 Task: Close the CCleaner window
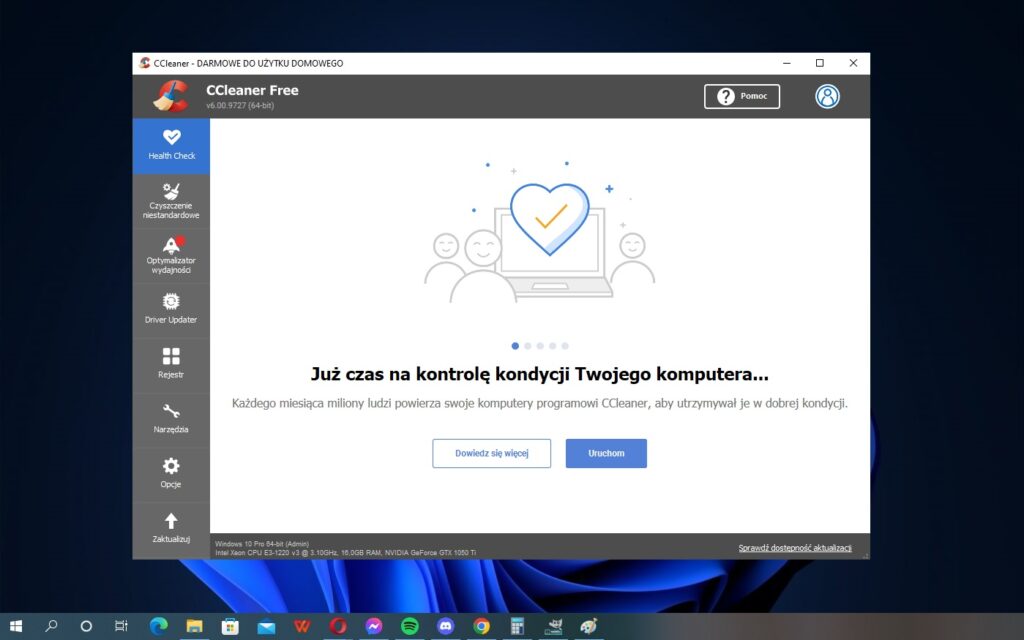point(853,63)
